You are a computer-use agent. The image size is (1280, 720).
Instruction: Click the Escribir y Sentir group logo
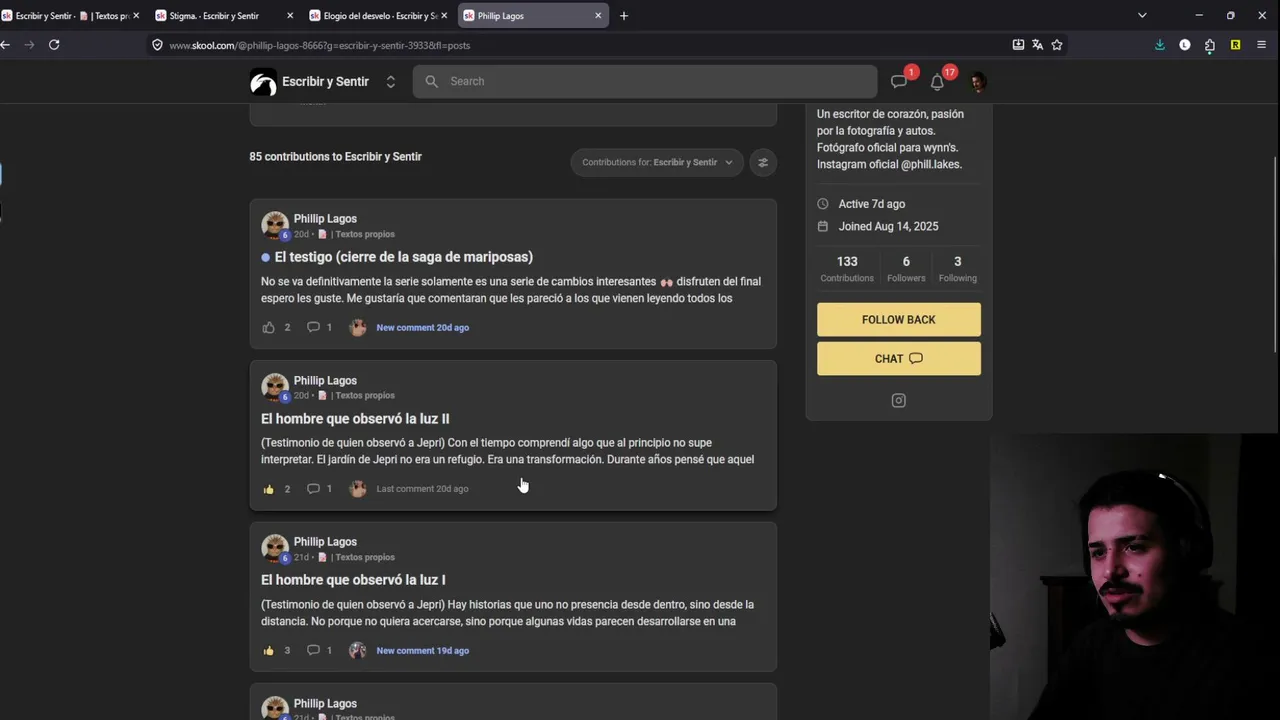coord(263,82)
